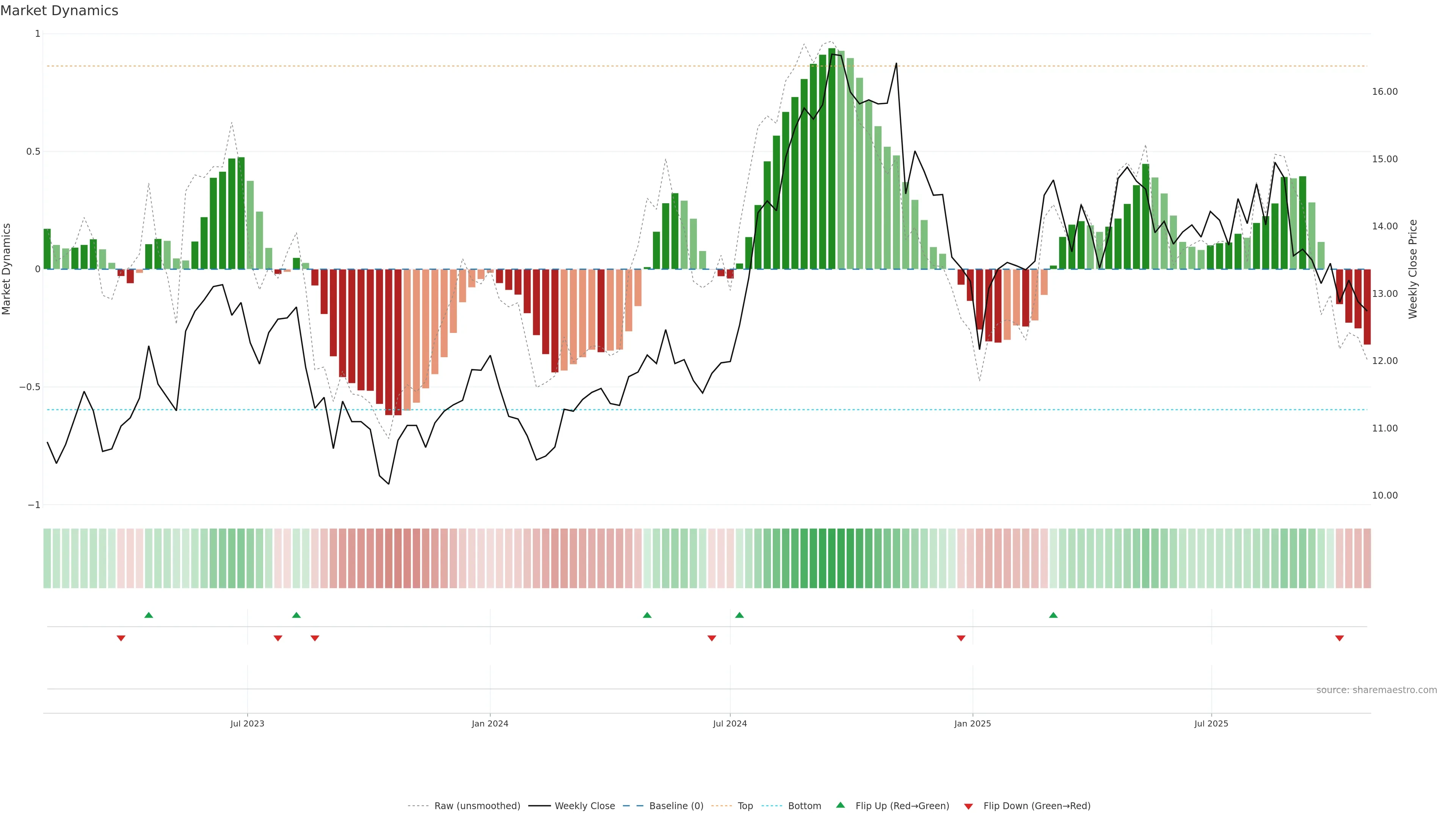Click the flip-up marker after Jan 2025
The height and width of the screenshot is (819, 1456).
tap(1053, 615)
